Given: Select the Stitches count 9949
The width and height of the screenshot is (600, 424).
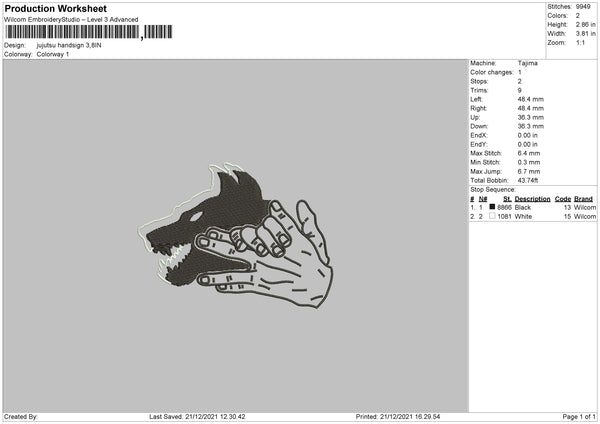Looking at the screenshot, I should pyautogui.click(x=583, y=7).
